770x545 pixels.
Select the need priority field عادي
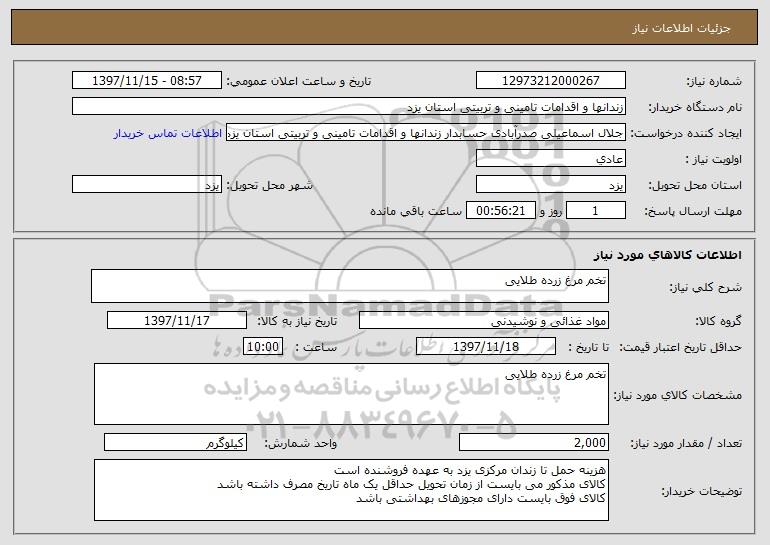pos(550,159)
